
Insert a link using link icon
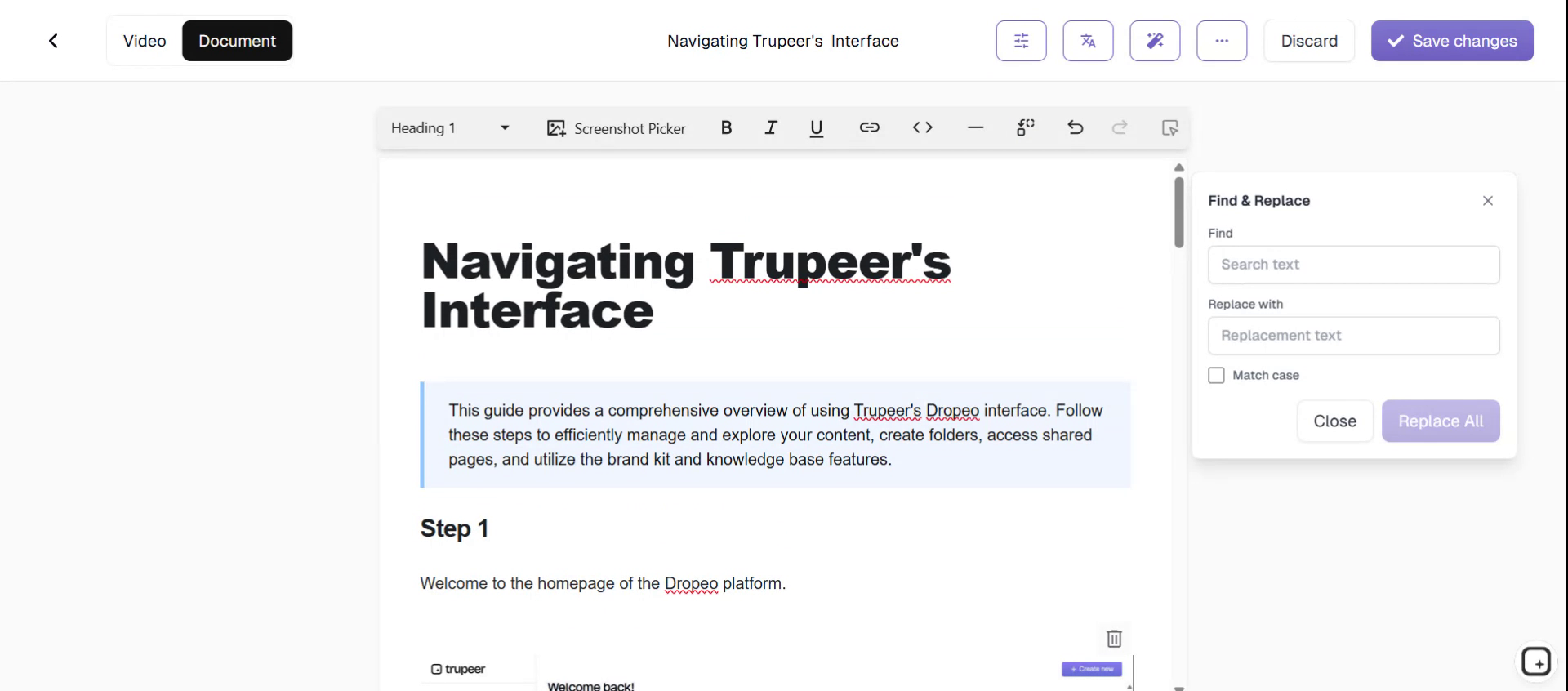coord(869,127)
